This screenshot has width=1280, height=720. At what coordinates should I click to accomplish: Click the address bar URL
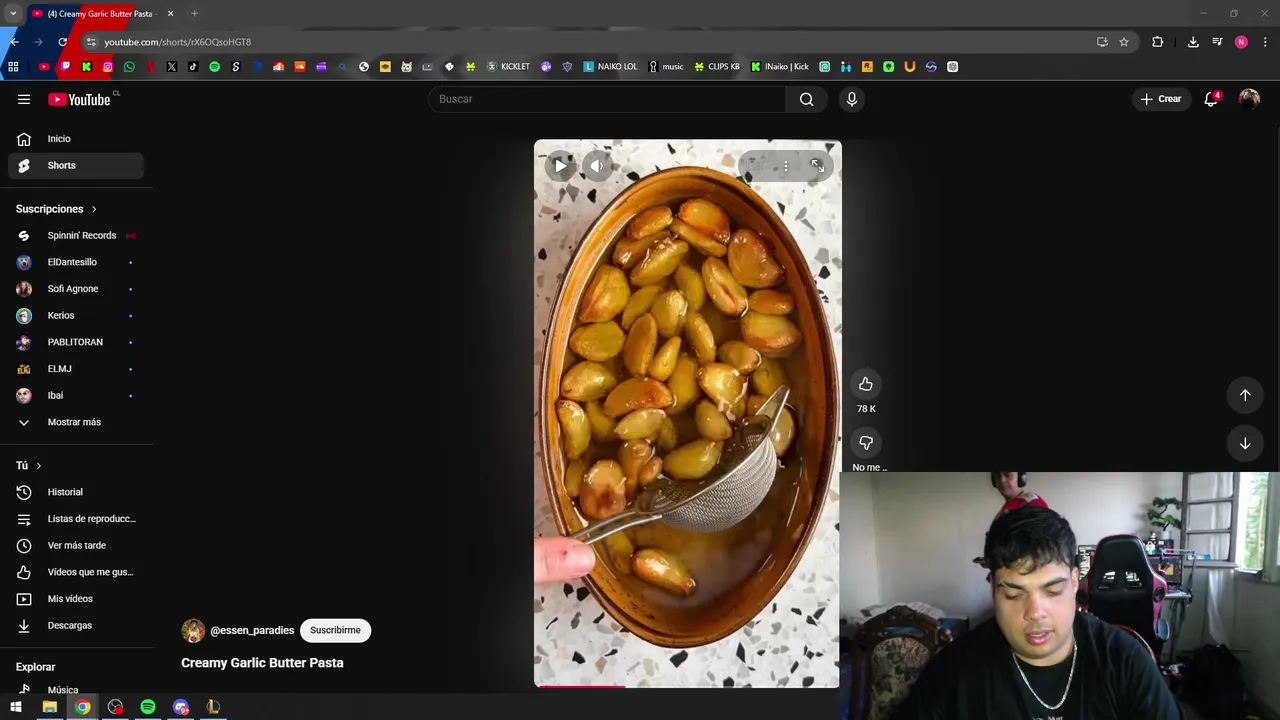(x=178, y=42)
